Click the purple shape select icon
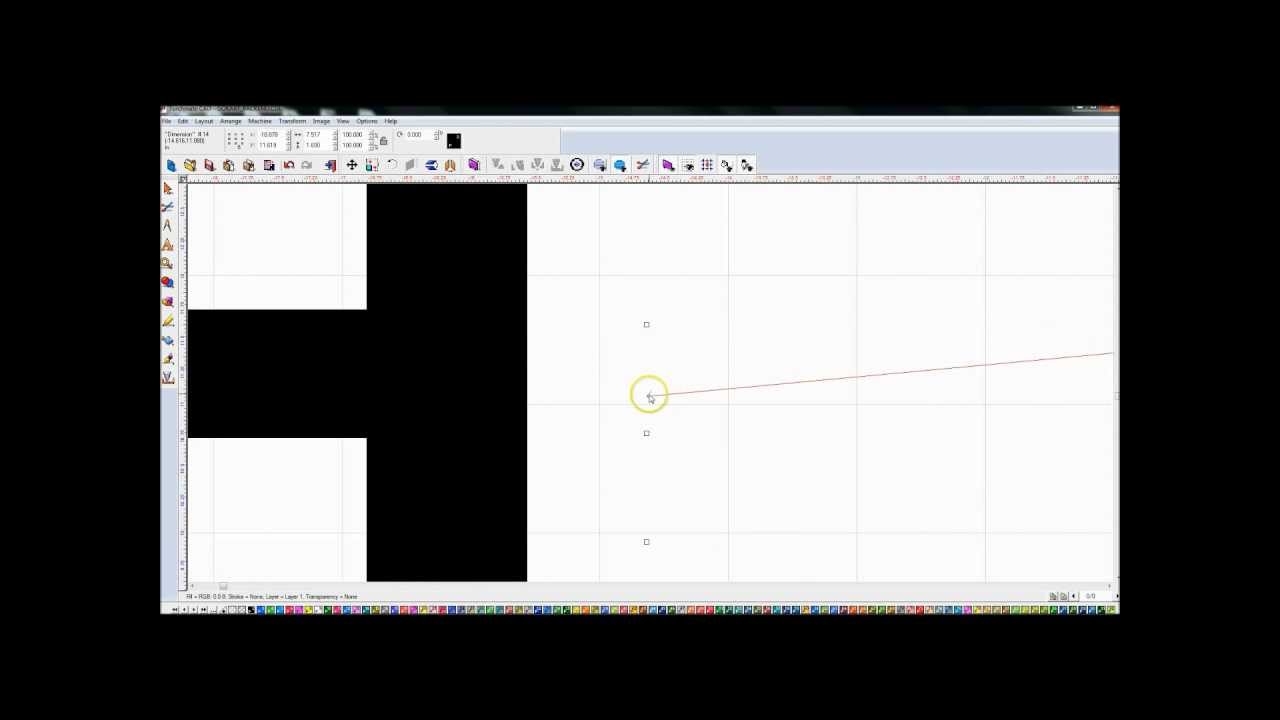The height and width of the screenshot is (720, 1280). (668, 165)
